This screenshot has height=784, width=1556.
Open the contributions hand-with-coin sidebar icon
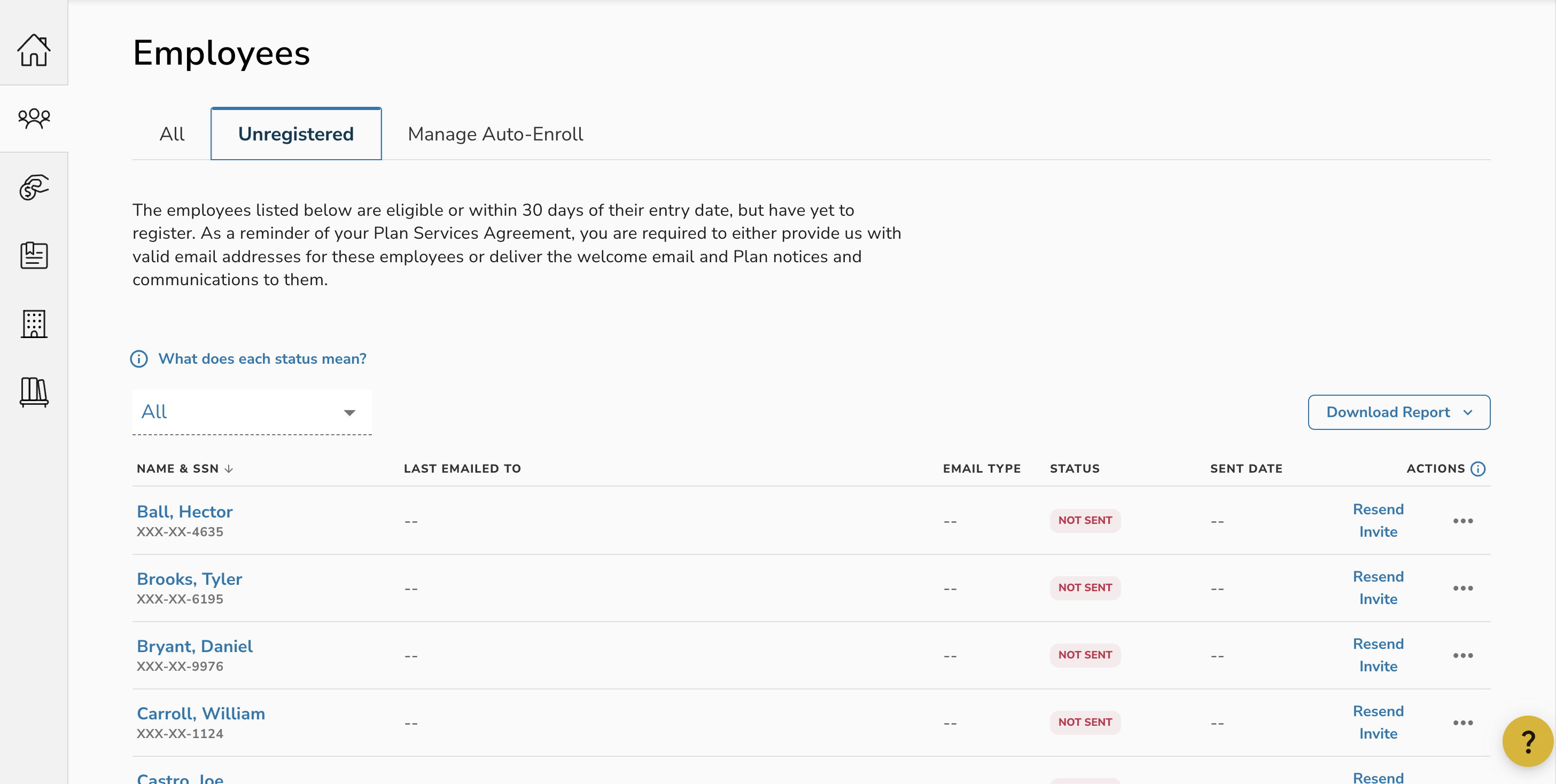pos(34,187)
